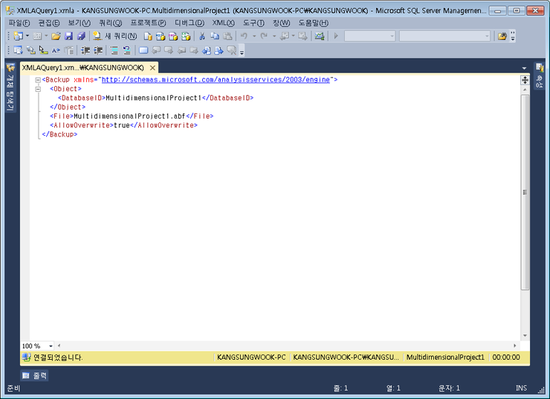Click the Database Engine Query icon after 새 쿼리
Screen dimensions: 550x399
pyautogui.click(x=148, y=36)
